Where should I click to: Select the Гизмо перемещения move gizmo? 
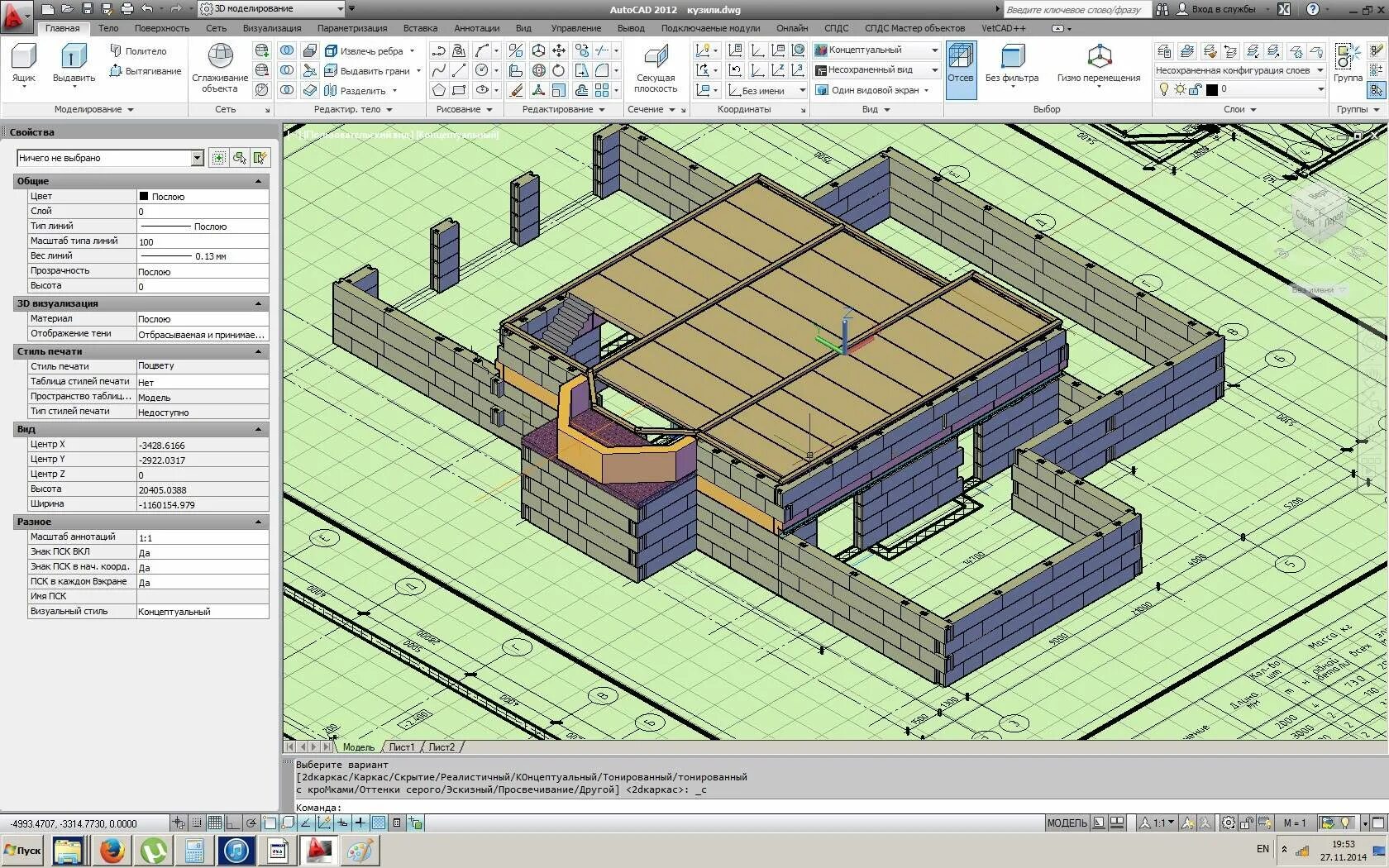click(1099, 64)
